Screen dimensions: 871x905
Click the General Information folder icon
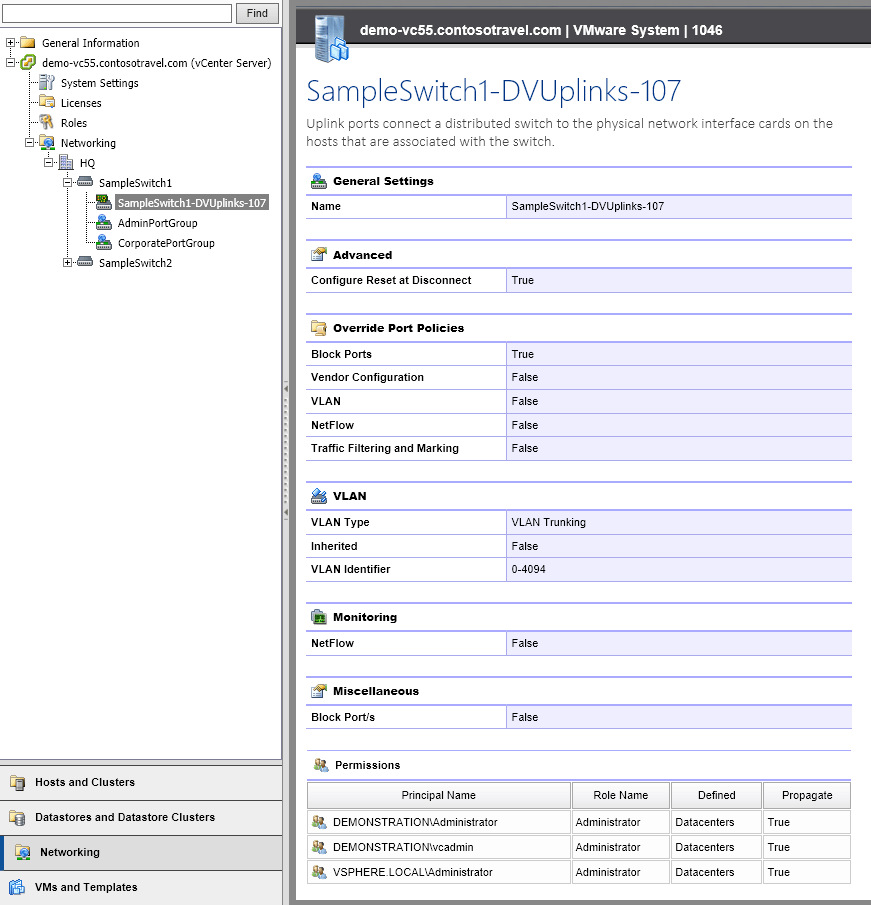pyautogui.click(x=28, y=43)
